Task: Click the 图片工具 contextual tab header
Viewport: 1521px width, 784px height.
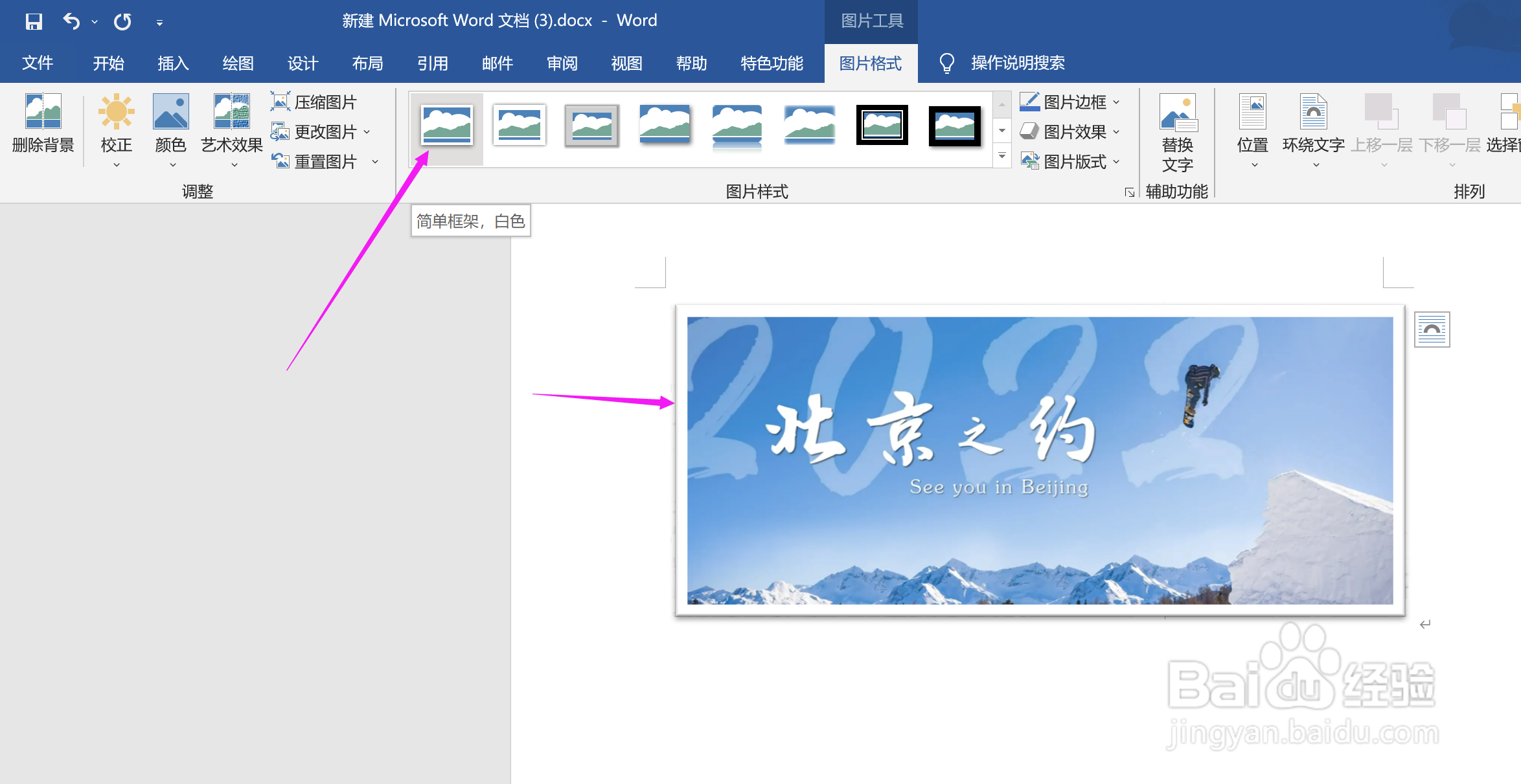Action: 872,21
